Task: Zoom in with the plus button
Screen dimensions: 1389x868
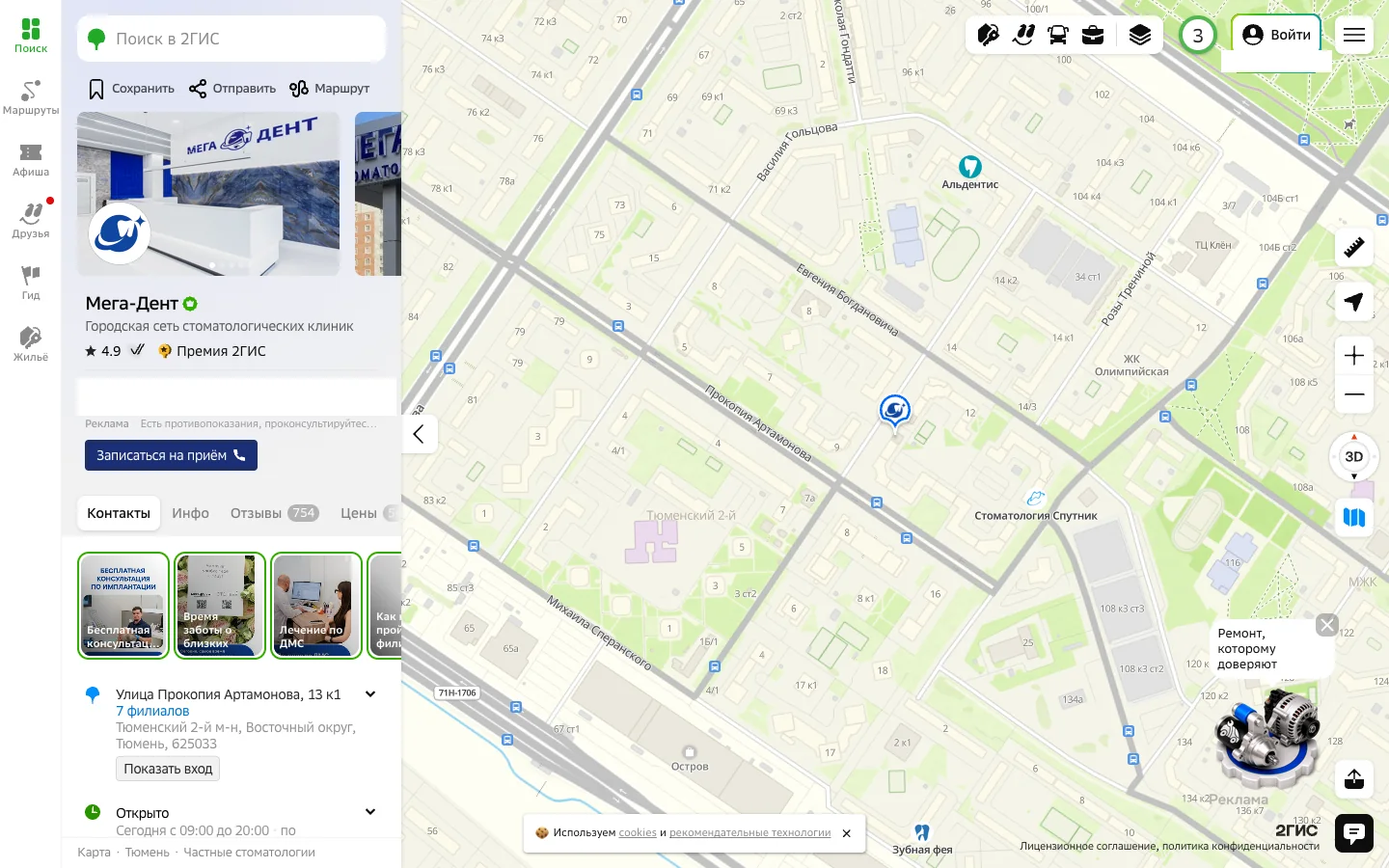Action: pos(1354,356)
